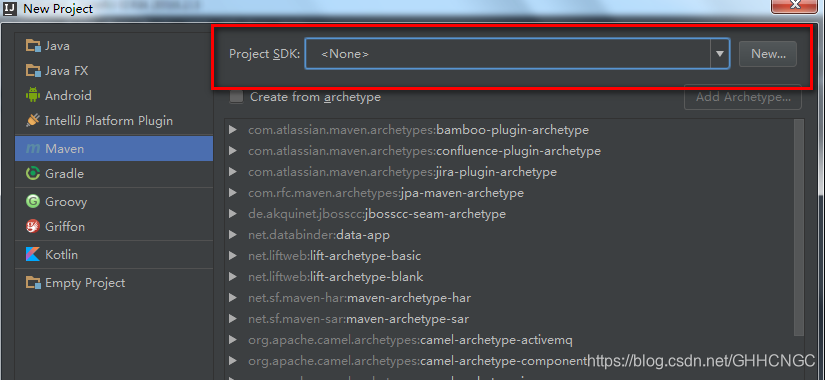Select net.databinder:data-app row text
825x380 pixels.
pos(319,235)
